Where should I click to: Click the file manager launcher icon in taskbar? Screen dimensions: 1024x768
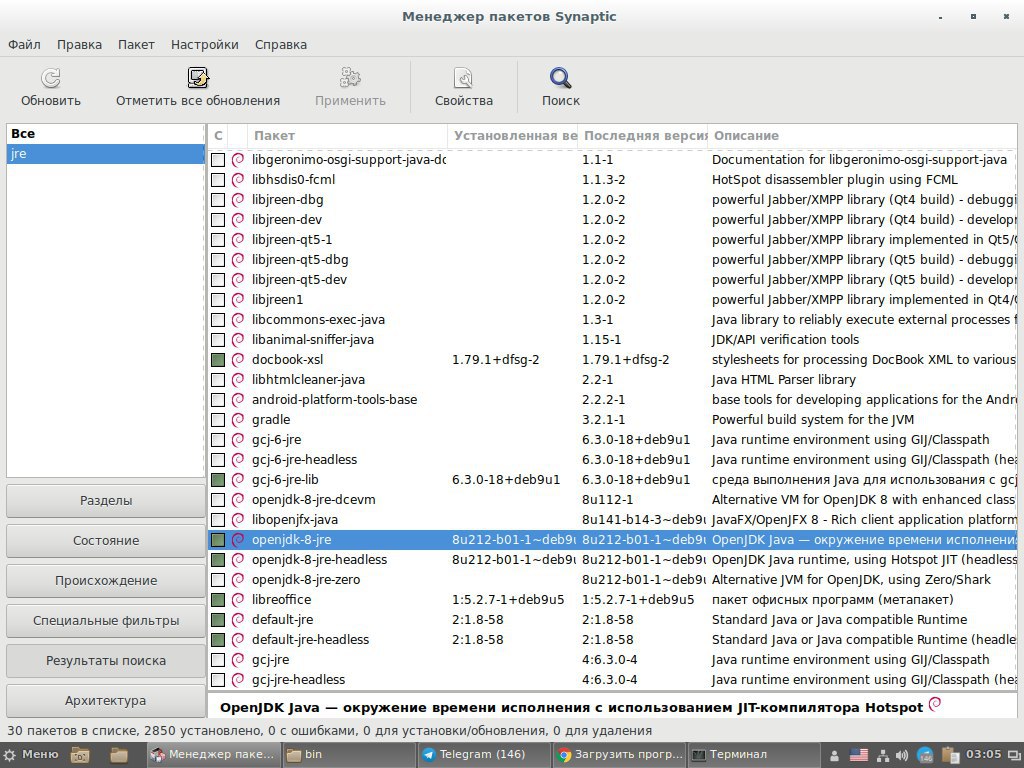(x=119, y=755)
